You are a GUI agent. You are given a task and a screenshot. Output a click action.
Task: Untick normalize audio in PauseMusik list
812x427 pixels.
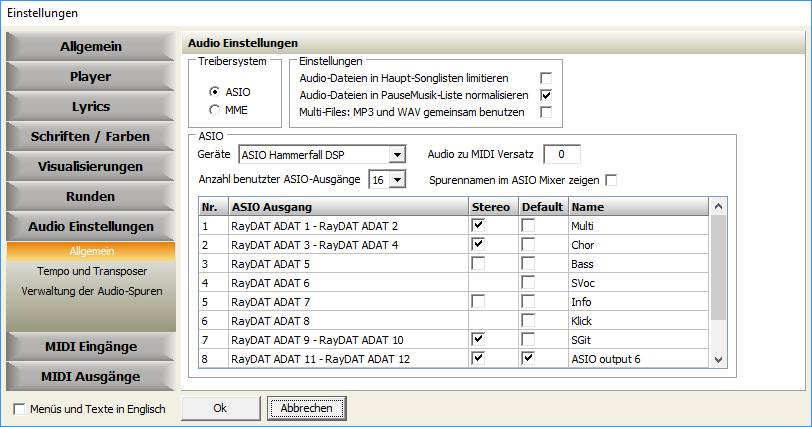click(x=546, y=94)
